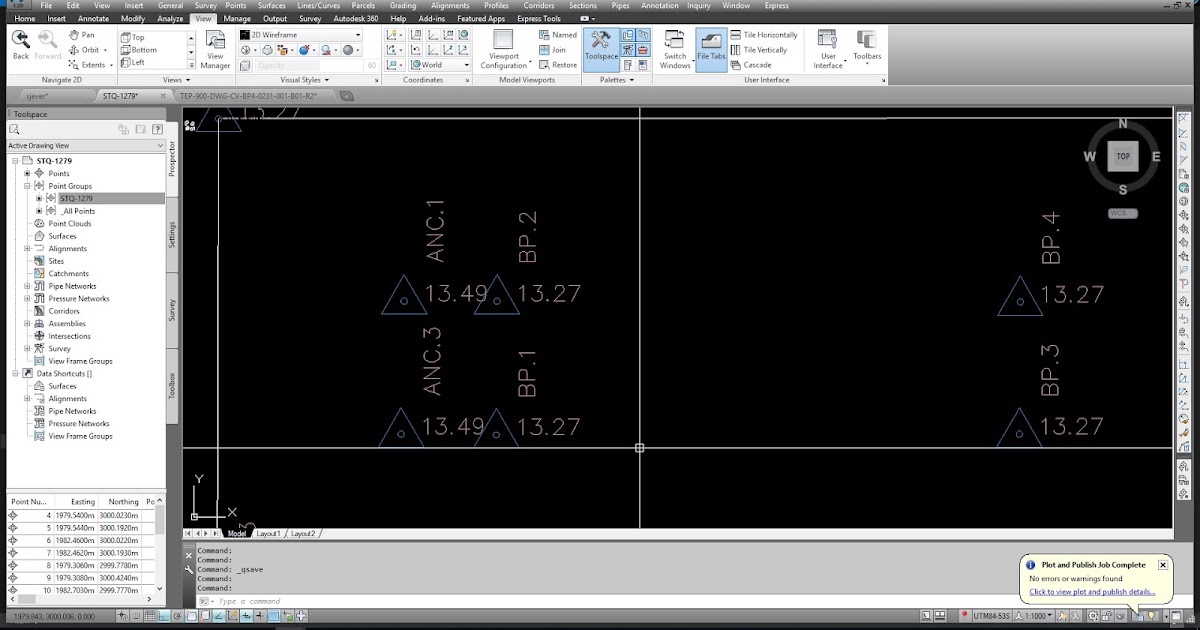The image size is (1200, 630).
Task: Toggle the Toolspace palette off
Action: (600, 45)
